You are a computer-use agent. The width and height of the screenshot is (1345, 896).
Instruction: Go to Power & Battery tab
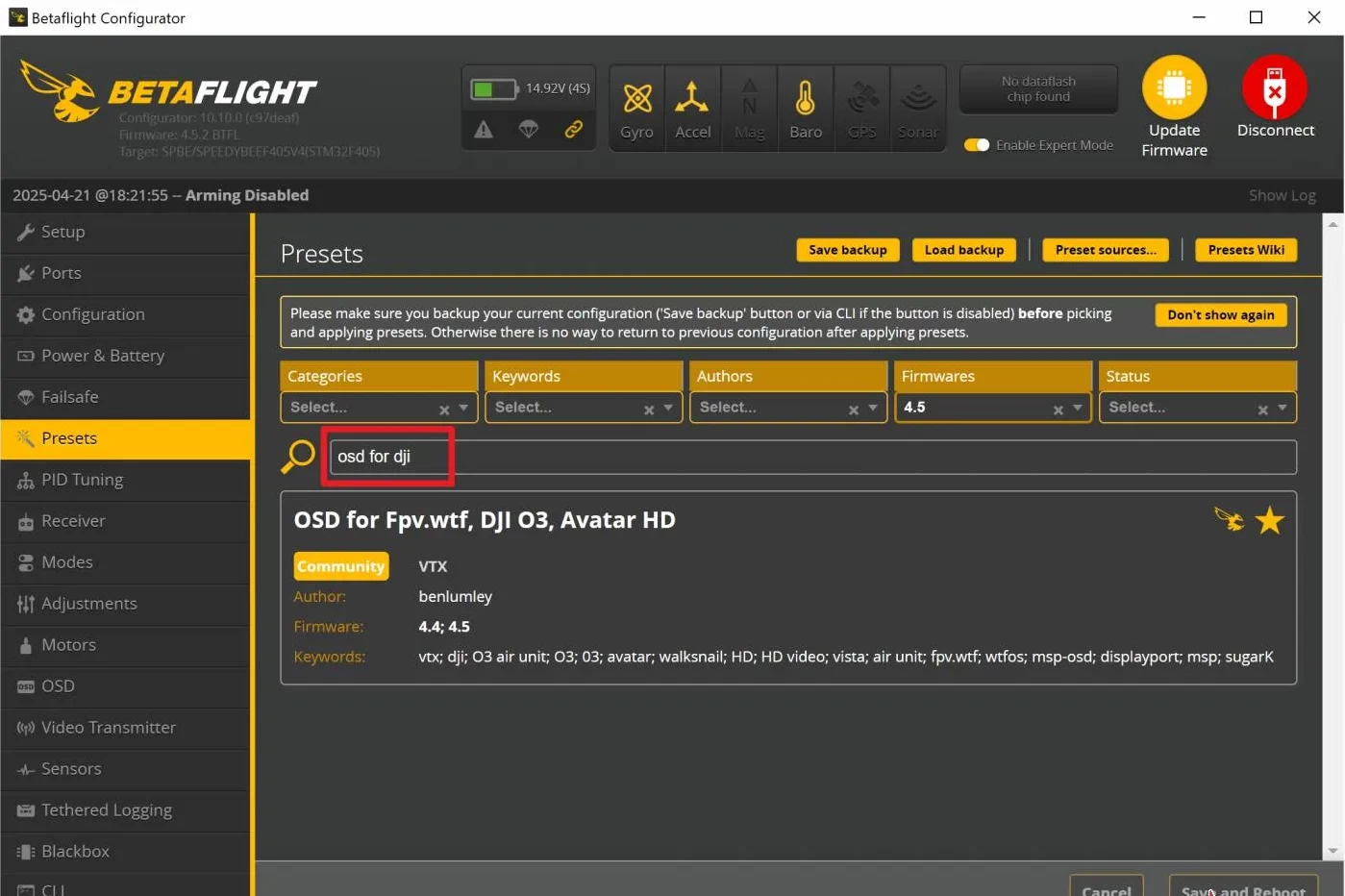pyautogui.click(x=126, y=356)
